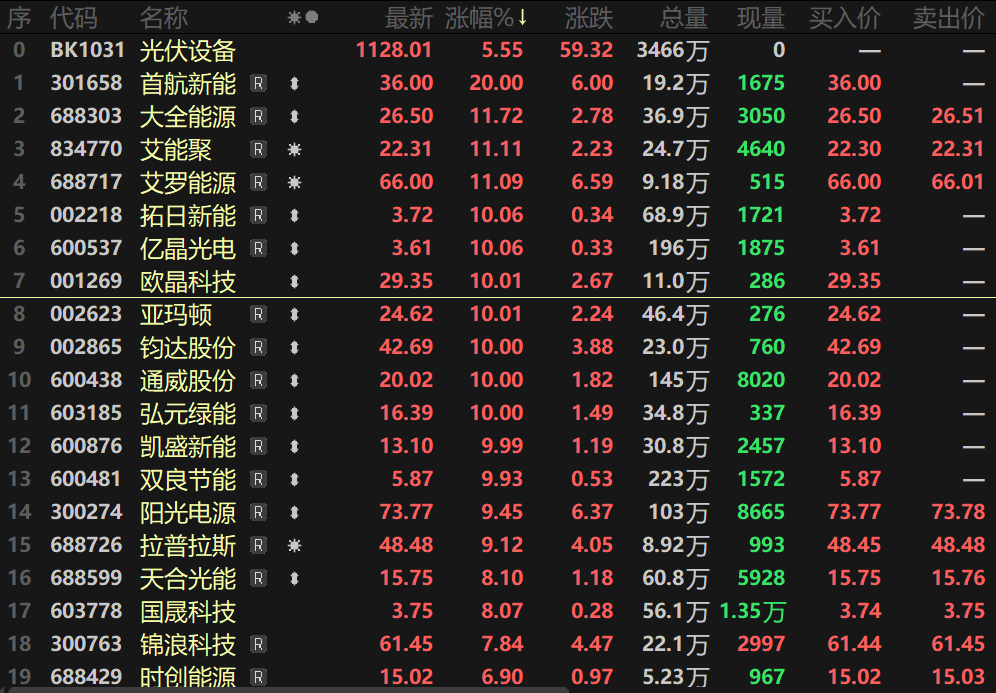
Task: Select stock code 600438
Action: [x=86, y=380]
